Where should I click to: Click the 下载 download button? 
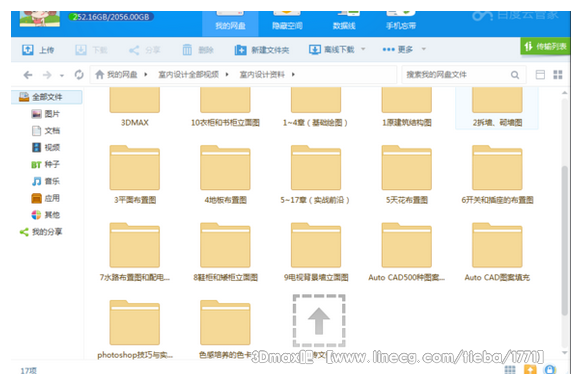(91, 50)
